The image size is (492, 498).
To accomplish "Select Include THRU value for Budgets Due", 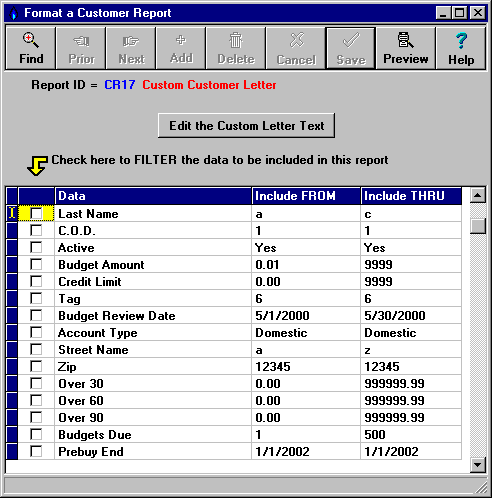I will point(411,435).
